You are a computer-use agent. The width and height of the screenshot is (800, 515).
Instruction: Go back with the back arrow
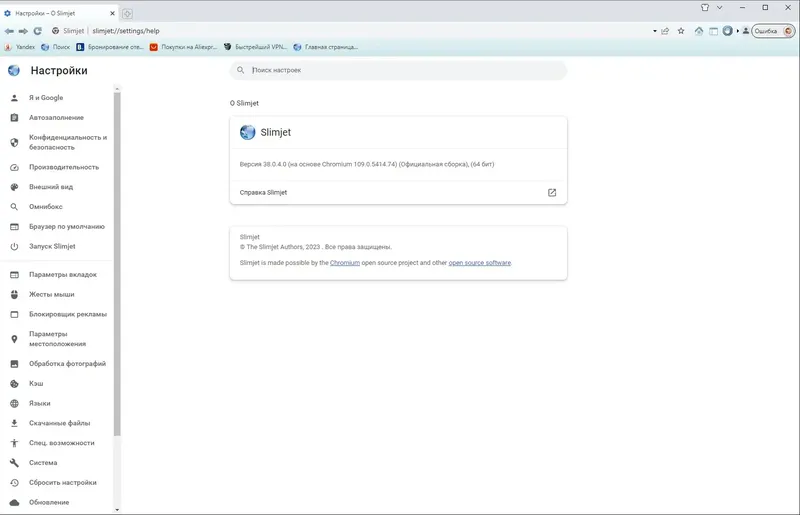coord(9,31)
